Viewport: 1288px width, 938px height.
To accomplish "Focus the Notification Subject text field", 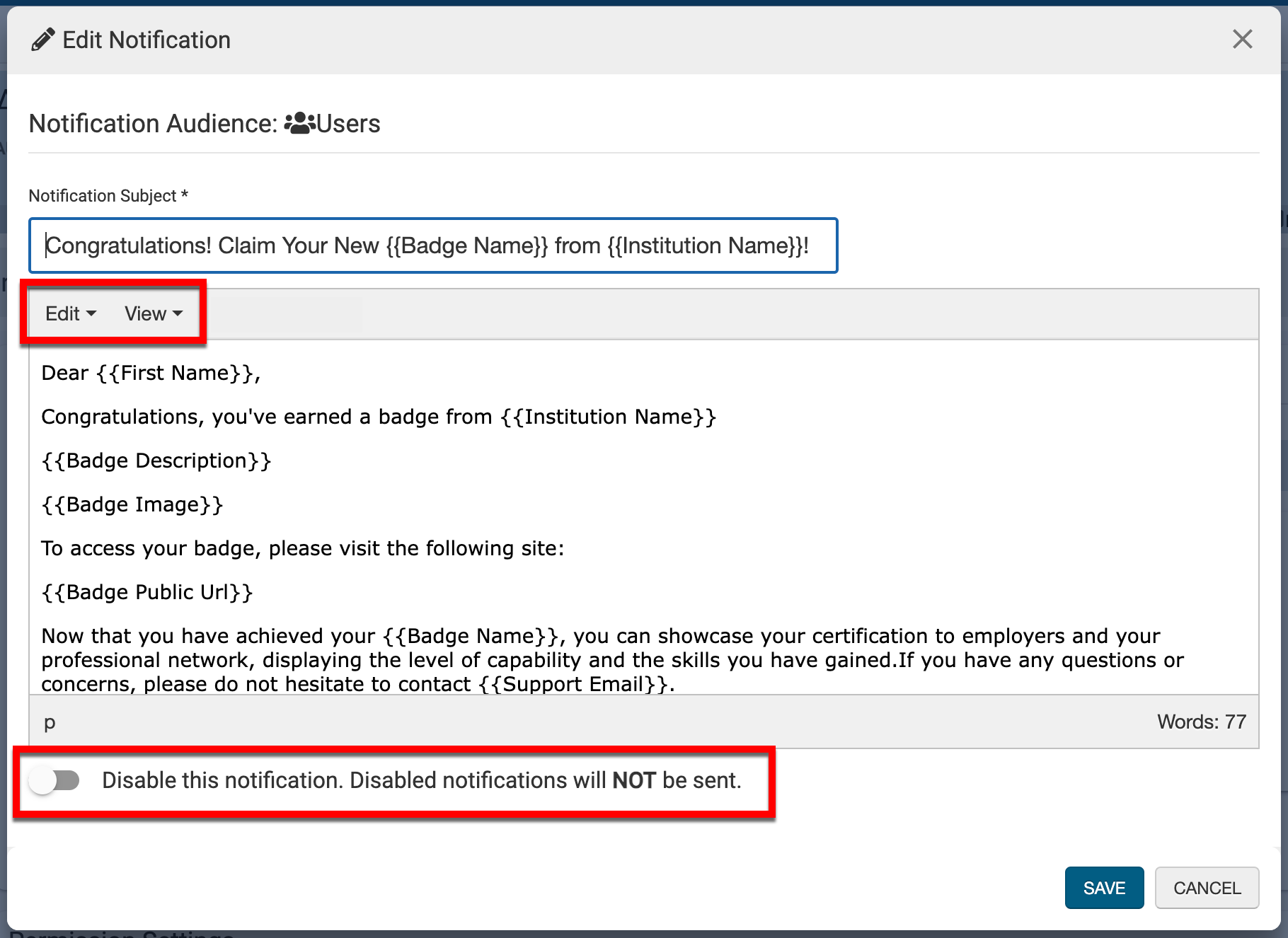I will [432, 245].
